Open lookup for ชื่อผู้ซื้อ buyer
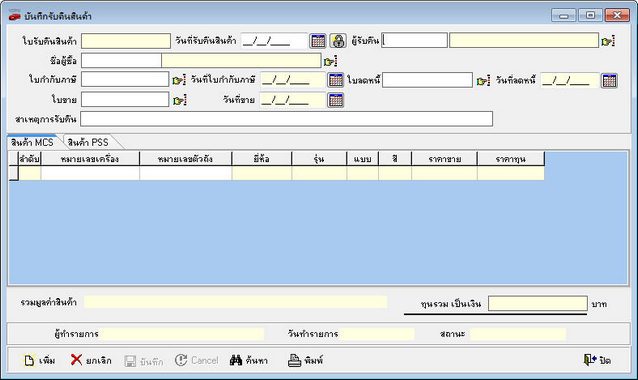Image resolution: width=638 pixels, height=380 pixels. tap(330, 61)
